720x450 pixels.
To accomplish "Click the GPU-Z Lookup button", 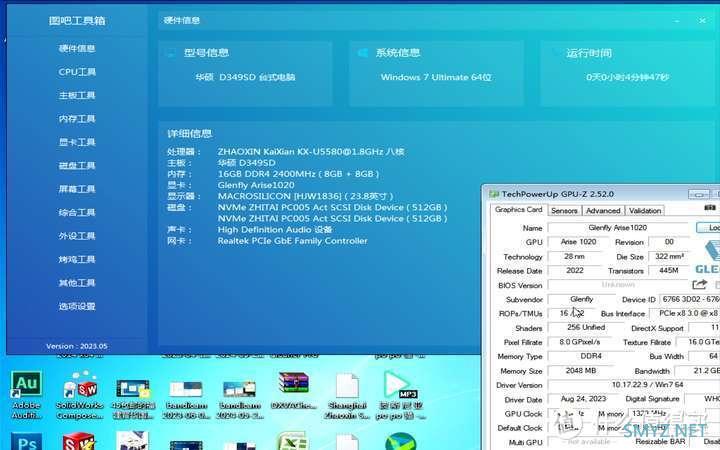I will [708, 227].
